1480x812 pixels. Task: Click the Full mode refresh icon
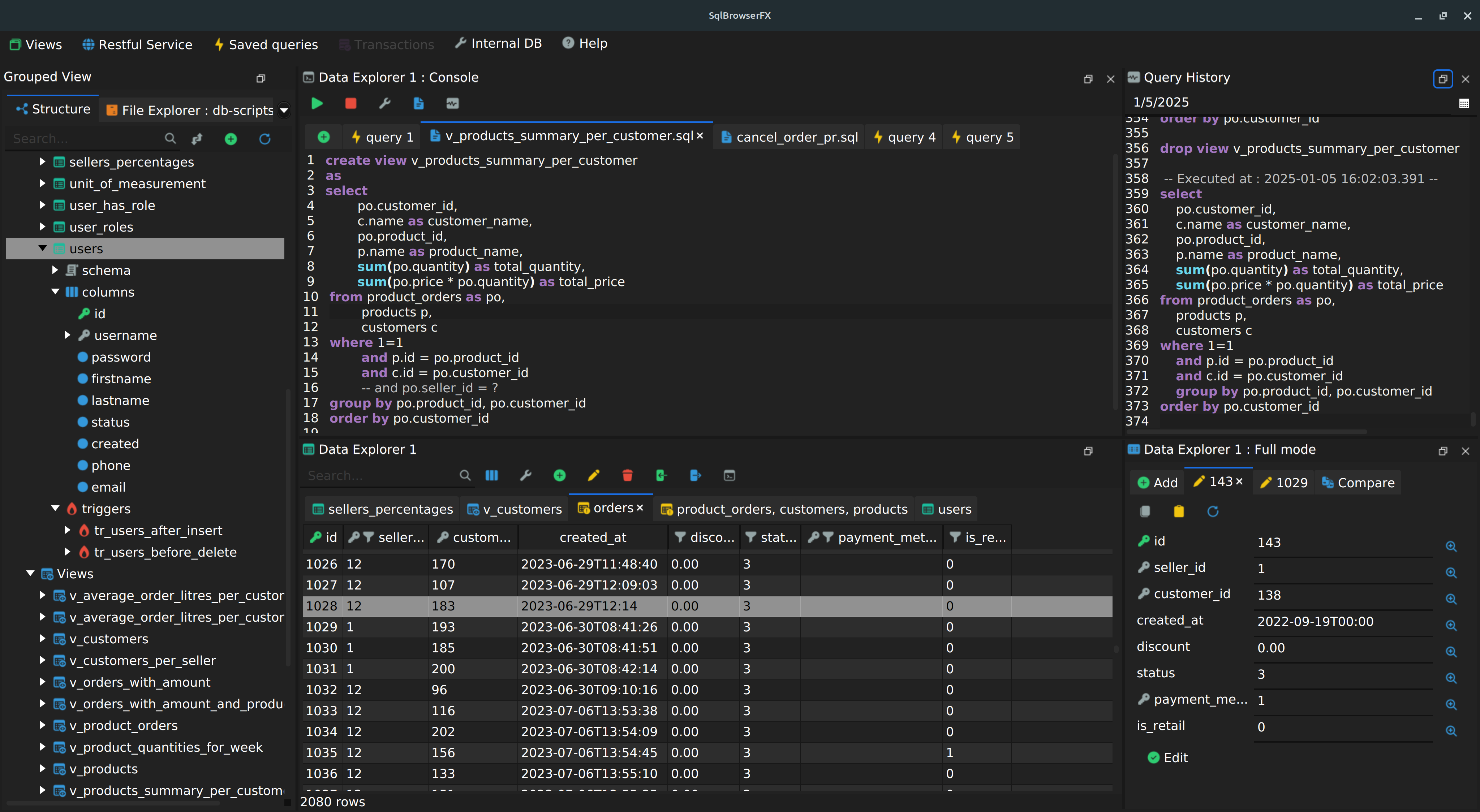[1213, 511]
